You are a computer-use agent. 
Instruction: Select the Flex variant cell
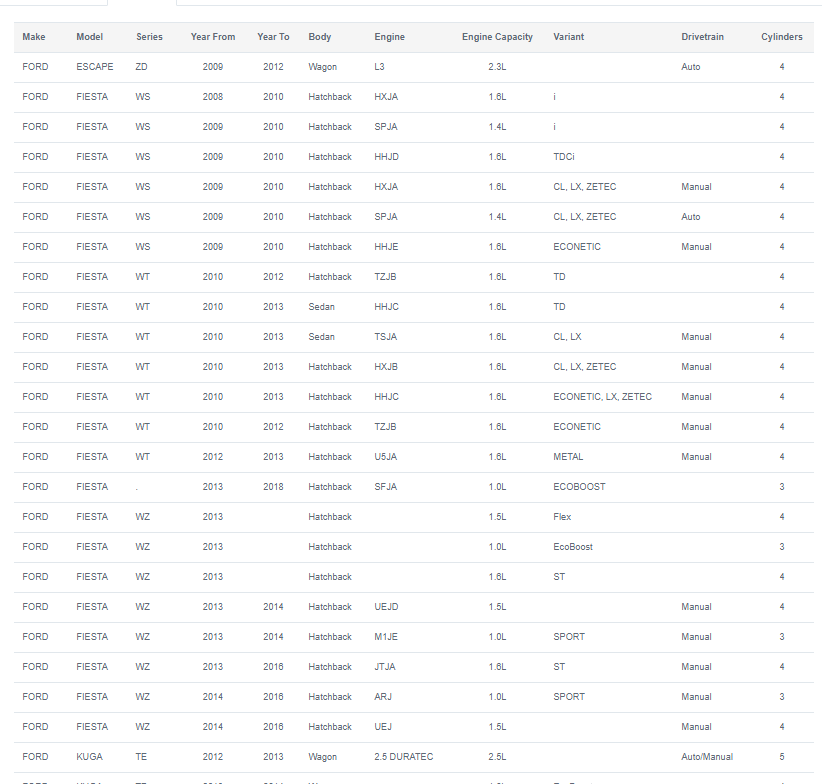[562, 517]
